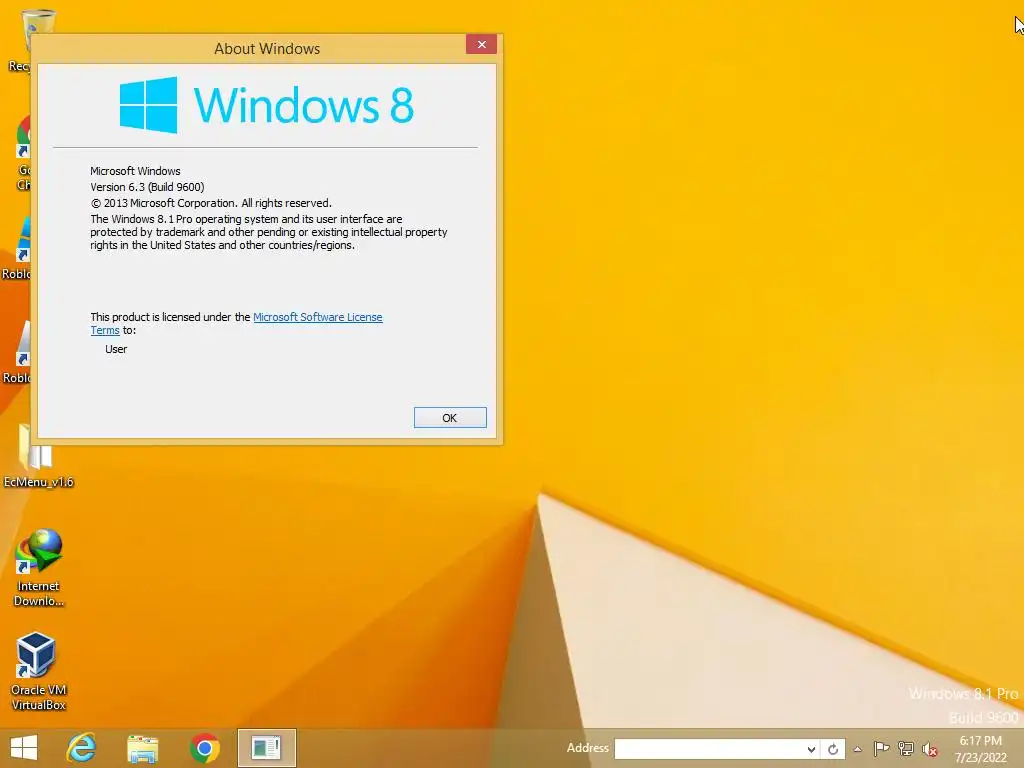The image size is (1024, 768).
Task: Click OK in About Windows dialog
Action: pyautogui.click(x=450, y=418)
